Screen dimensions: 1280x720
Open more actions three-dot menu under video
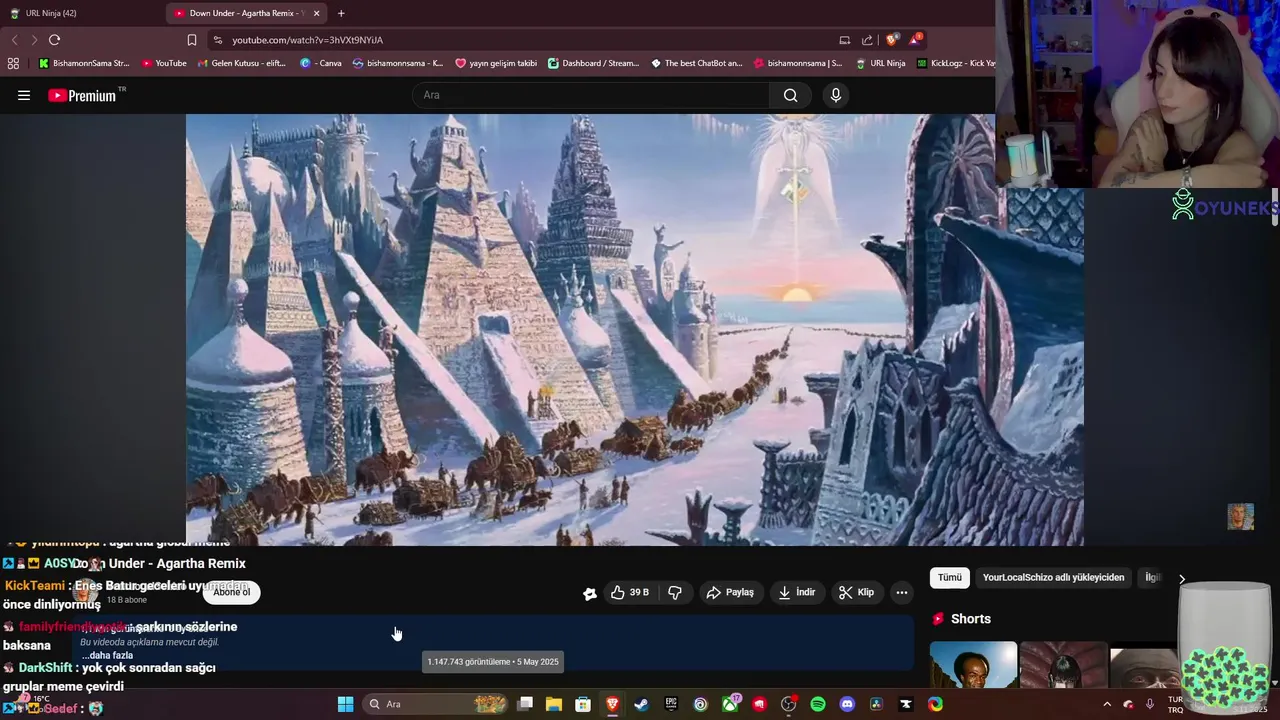click(902, 592)
